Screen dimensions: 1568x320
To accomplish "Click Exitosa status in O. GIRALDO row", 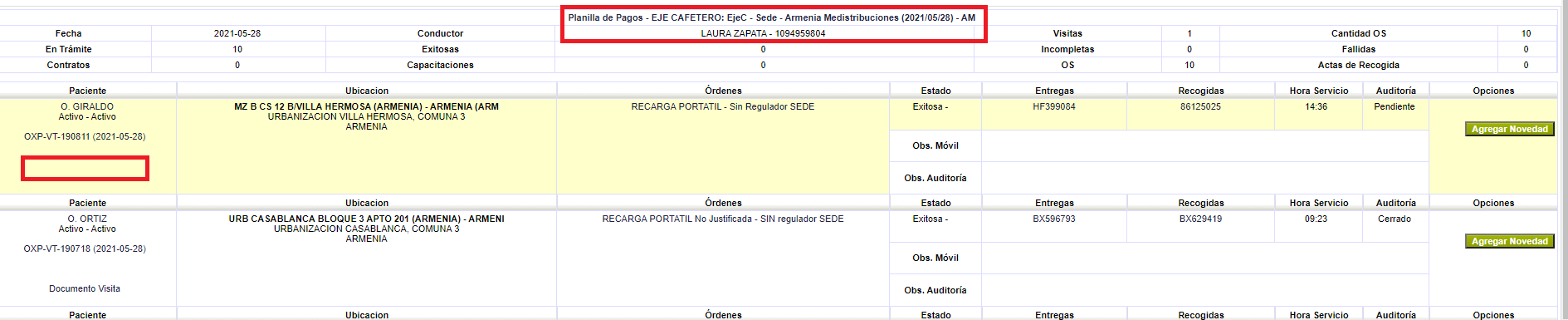I will pyautogui.click(x=930, y=106).
